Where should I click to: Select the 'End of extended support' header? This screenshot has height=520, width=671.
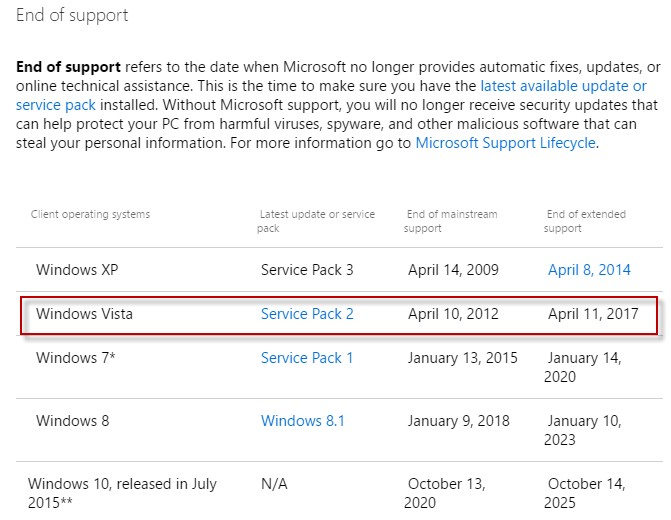pos(585,221)
